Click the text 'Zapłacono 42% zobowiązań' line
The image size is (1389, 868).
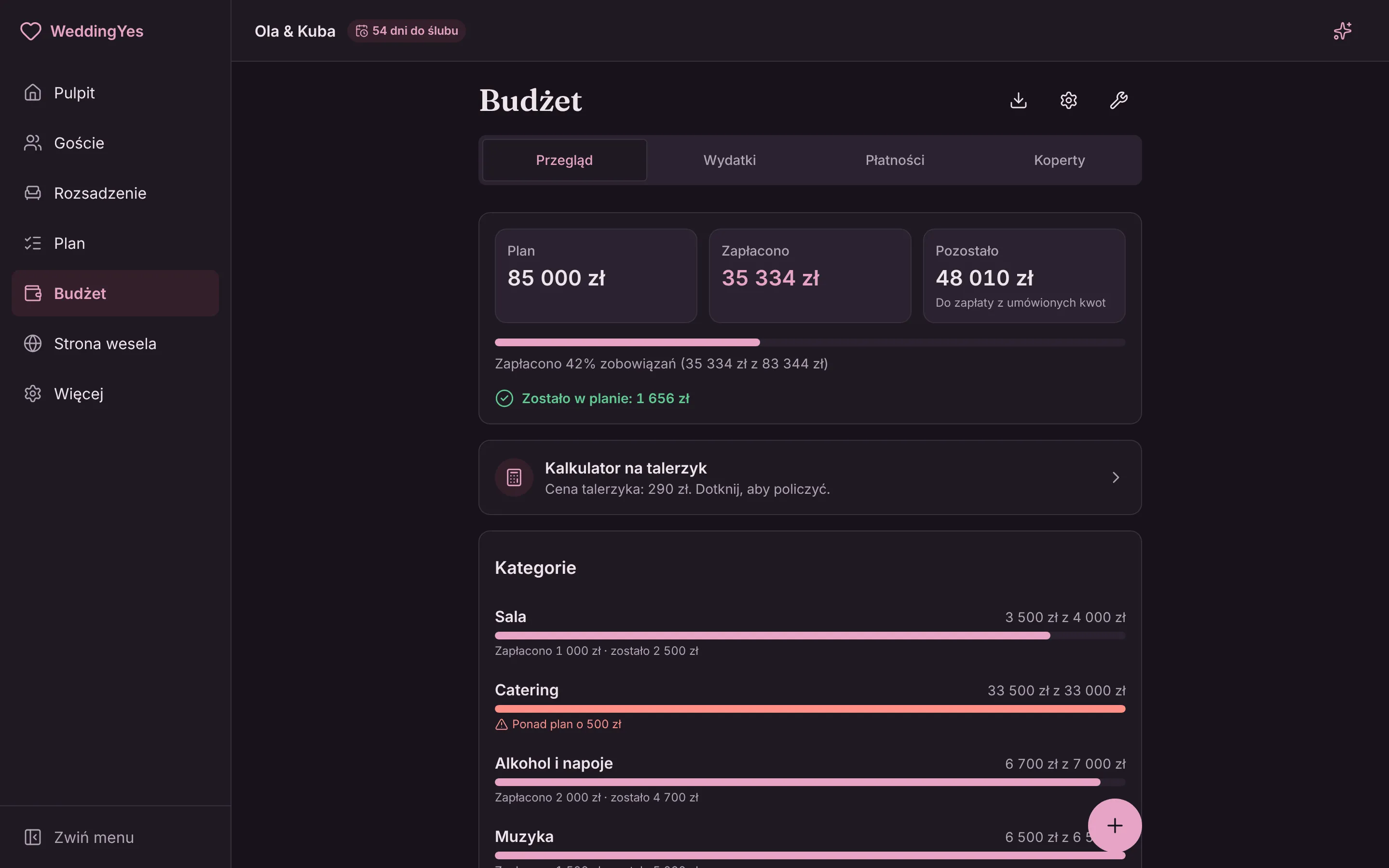coord(661,364)
